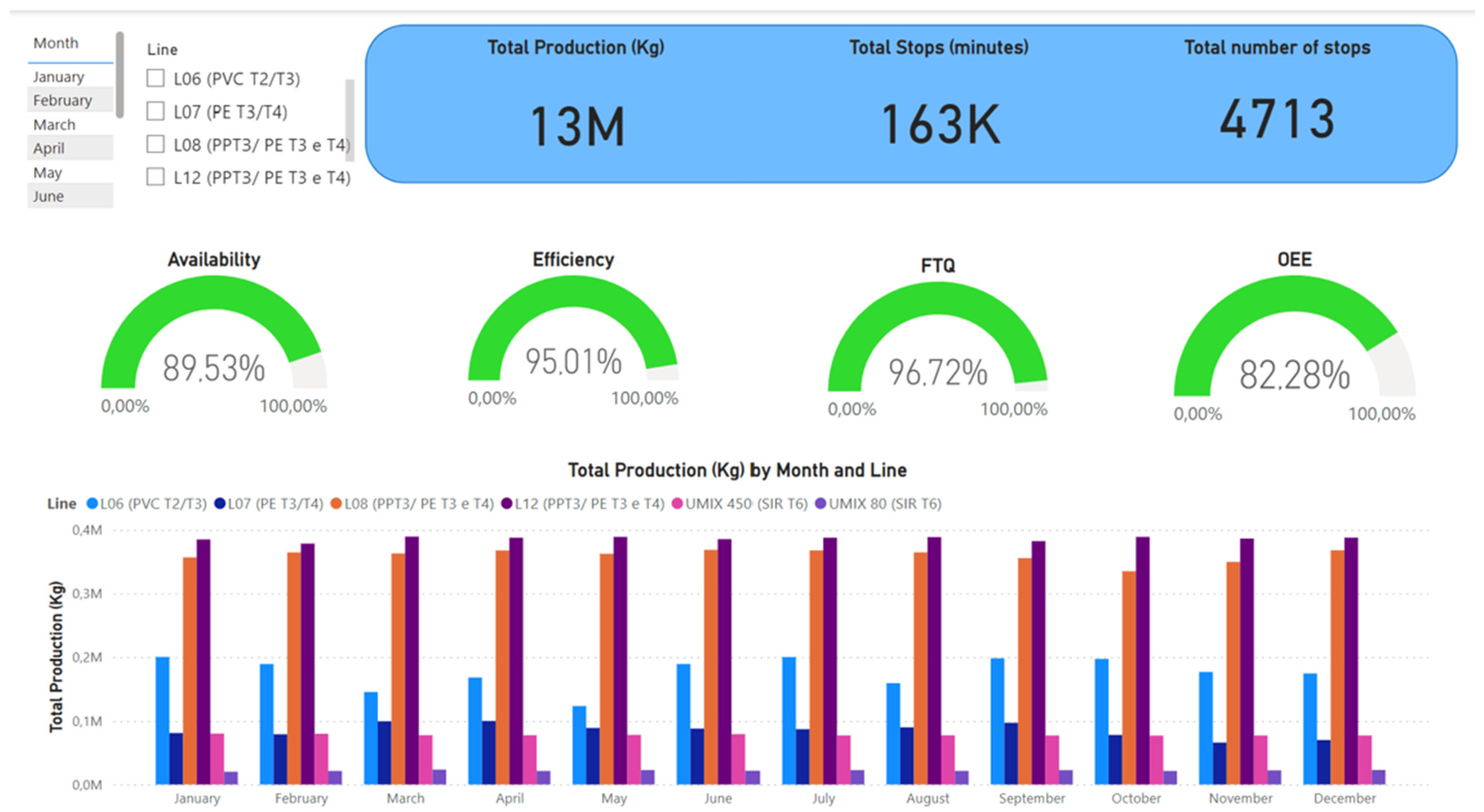Viewport: 1484px width, 812px height.
Task: Click the light blue L06 legend dot
Action: click(x=92, y=504)
